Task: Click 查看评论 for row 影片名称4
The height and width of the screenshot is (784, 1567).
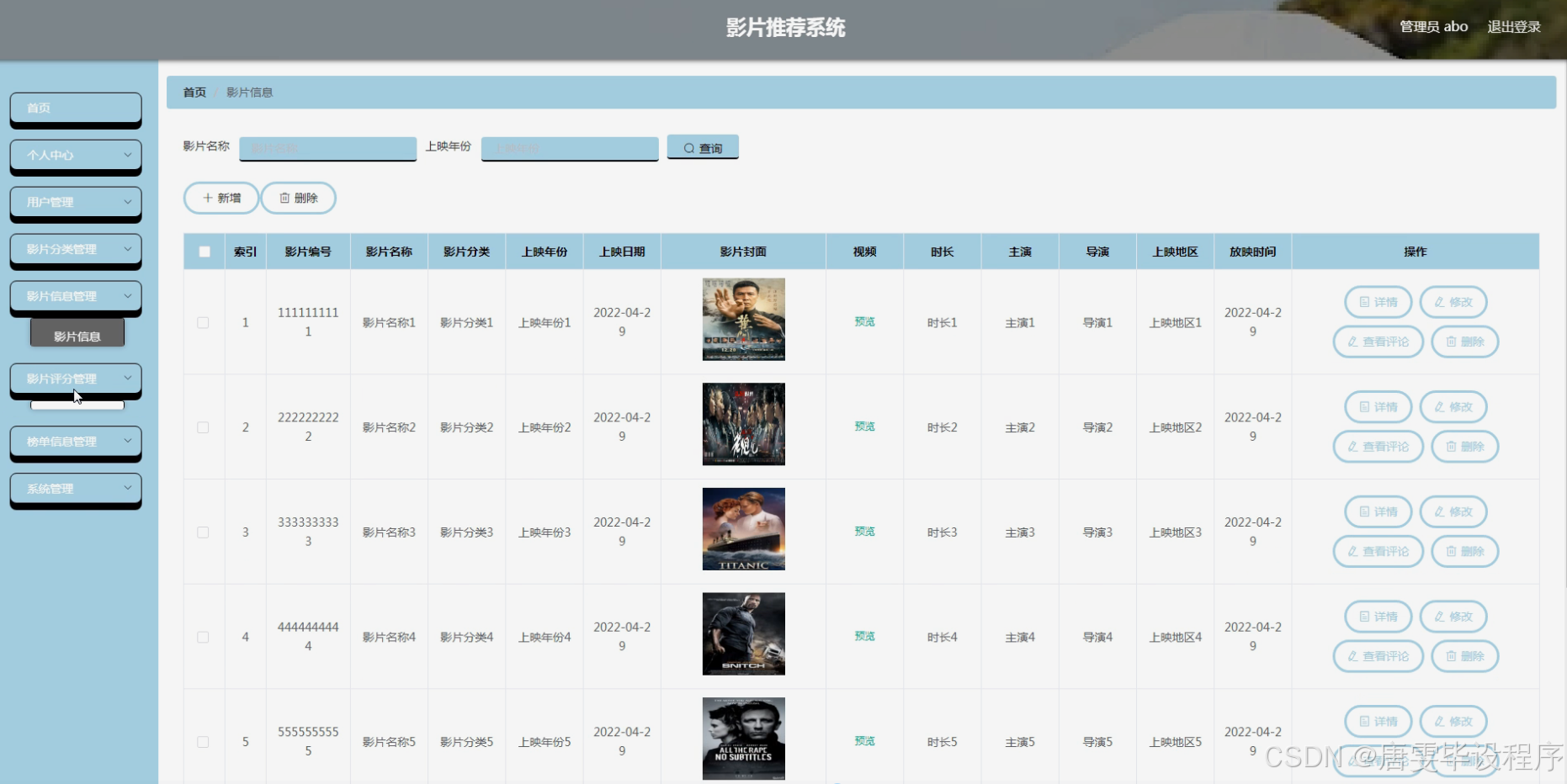Action: (x=1378, y=656)
